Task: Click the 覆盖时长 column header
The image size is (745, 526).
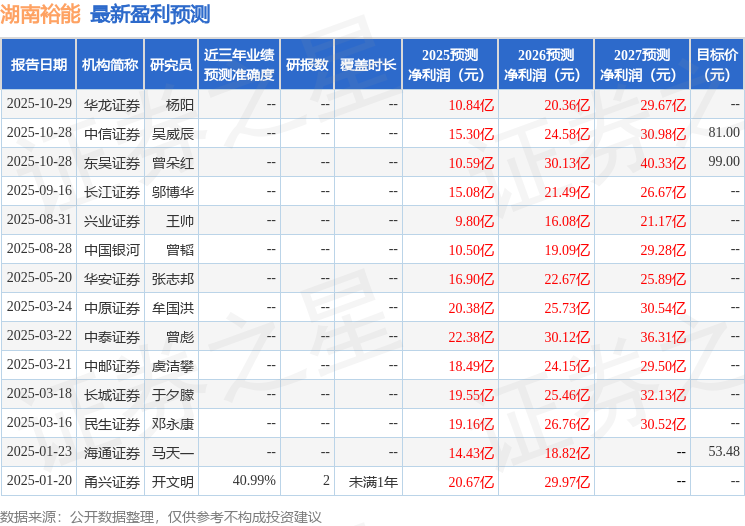Action: 368,64
